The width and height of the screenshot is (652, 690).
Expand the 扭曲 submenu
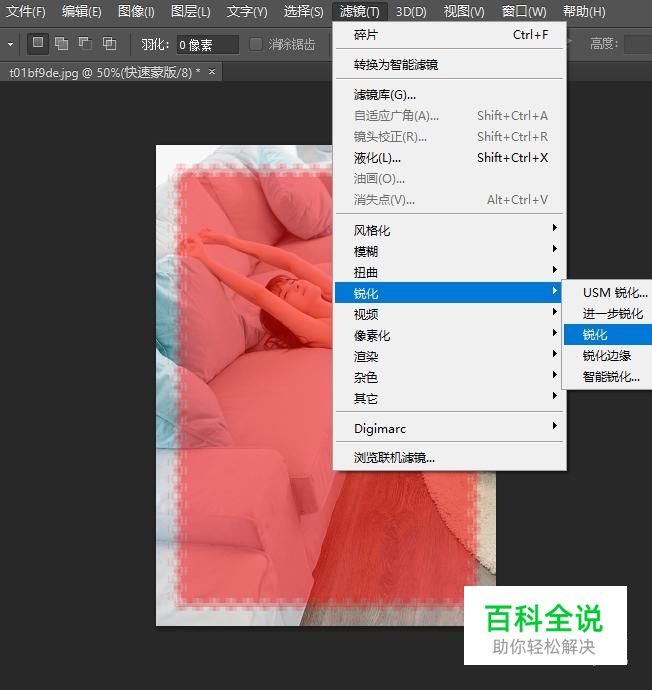pos(449,272)
